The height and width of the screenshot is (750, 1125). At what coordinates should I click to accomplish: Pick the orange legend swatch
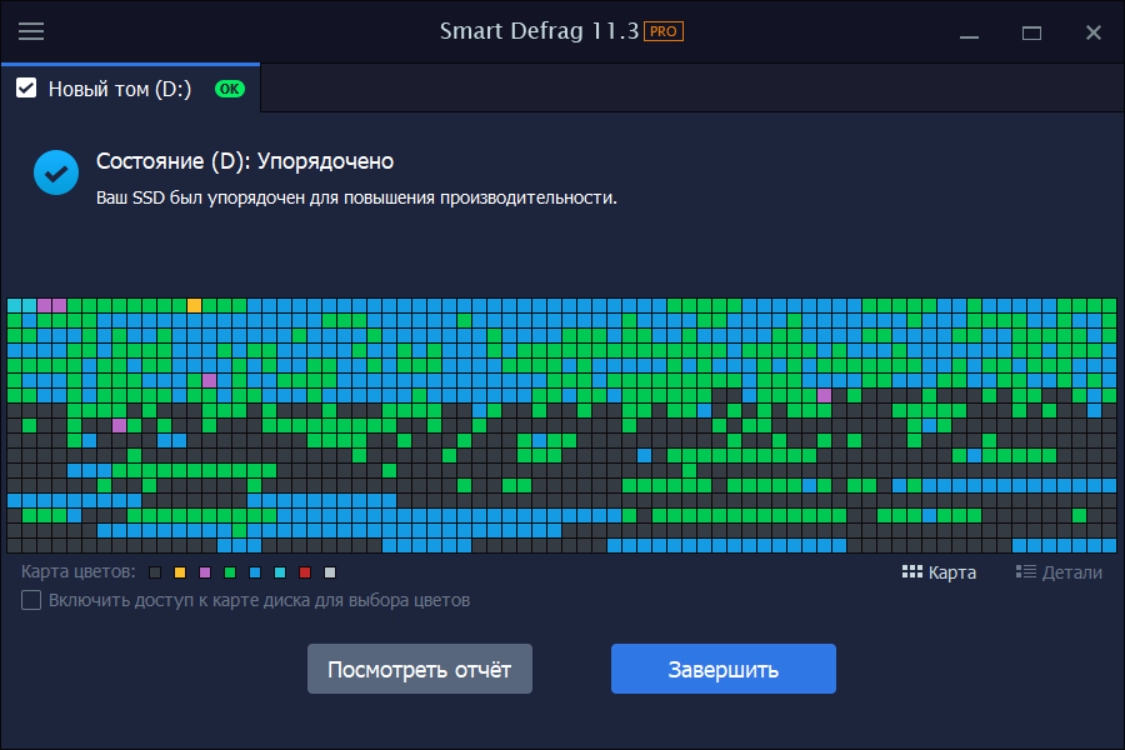point(179,573)
